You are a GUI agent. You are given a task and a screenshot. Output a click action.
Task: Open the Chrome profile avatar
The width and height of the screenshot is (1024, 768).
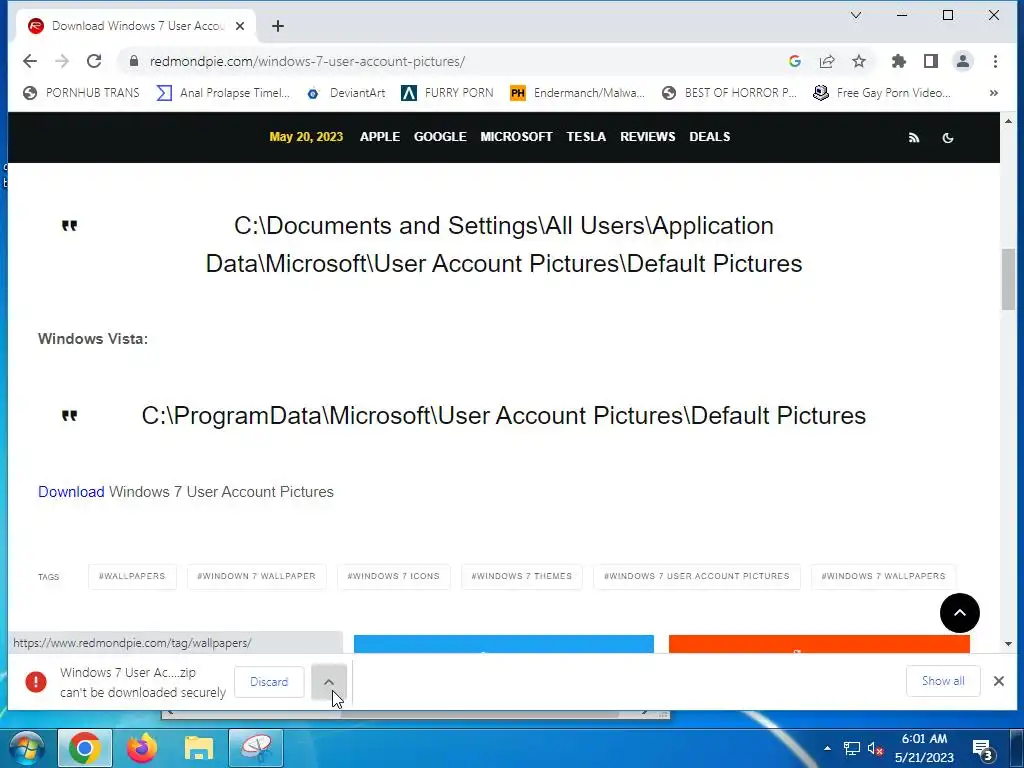point(963,61)
